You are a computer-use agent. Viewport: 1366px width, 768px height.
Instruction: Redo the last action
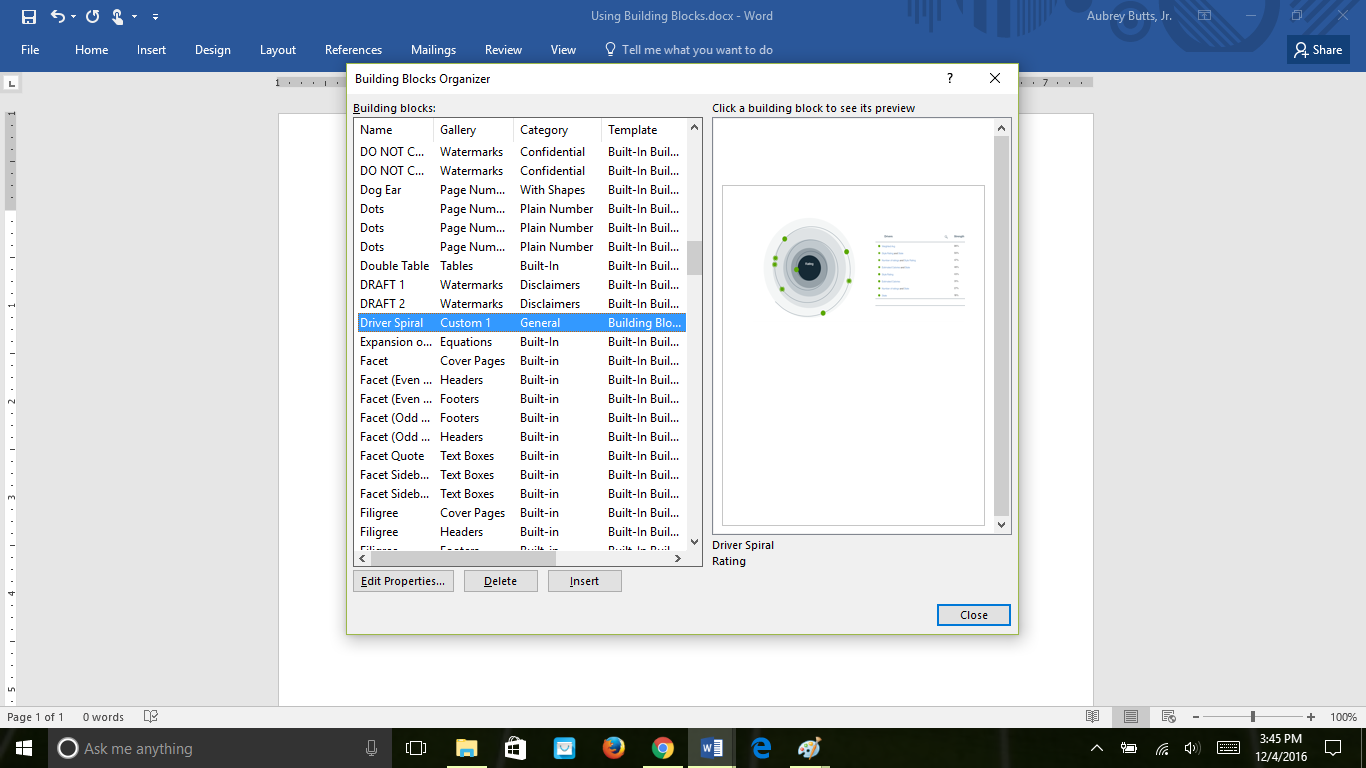click(x=92, y=16)
